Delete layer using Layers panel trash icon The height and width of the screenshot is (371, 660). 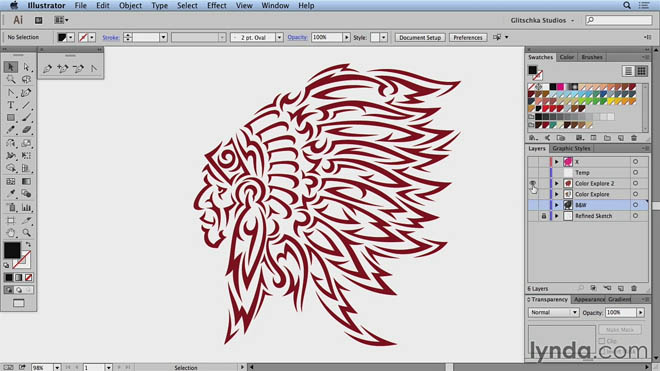pyautogui.click(x=634, y=288)
